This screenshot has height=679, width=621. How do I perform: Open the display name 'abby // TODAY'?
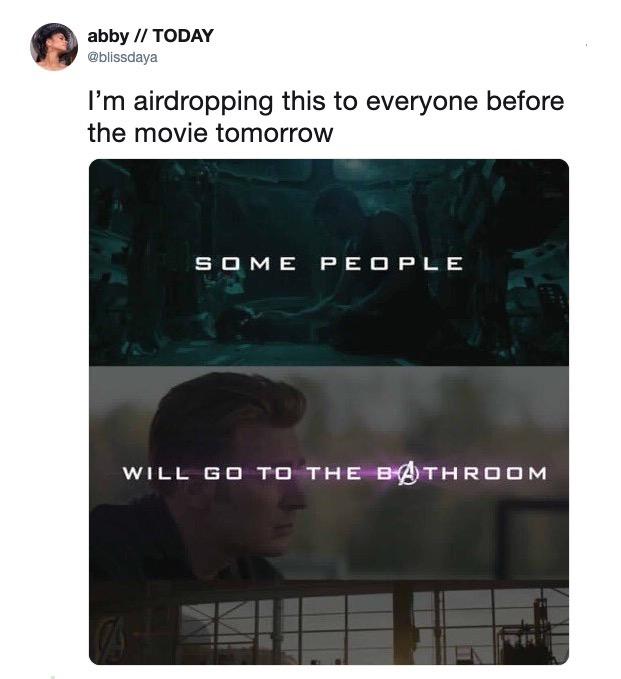(x=150, y=36)
